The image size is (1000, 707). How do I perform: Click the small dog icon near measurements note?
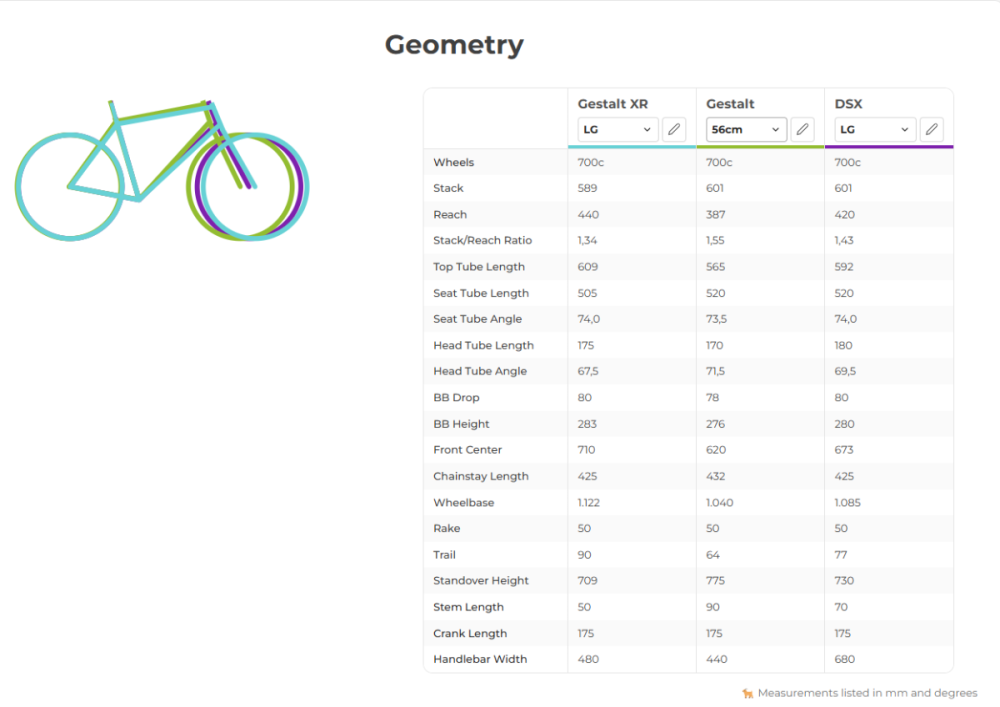click(747, 693)
